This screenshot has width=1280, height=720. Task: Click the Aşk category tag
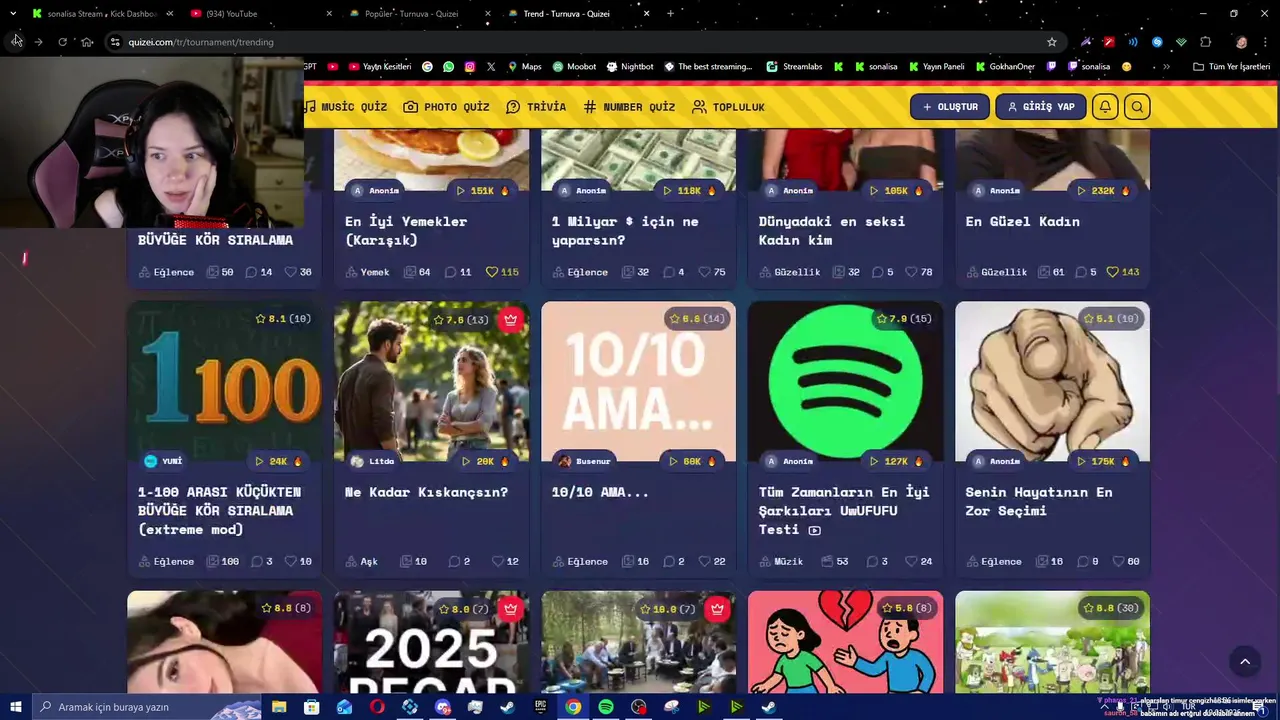click(361, 562)
